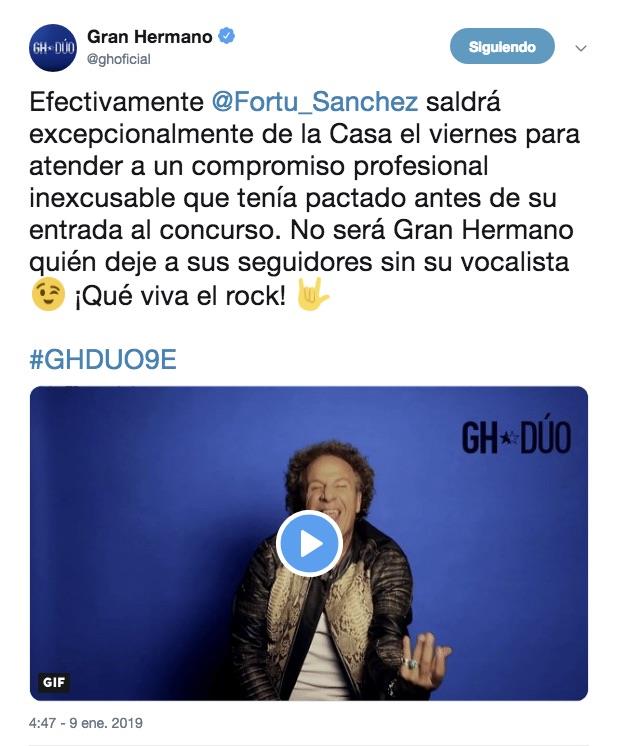
Task: Click the @ghoficial handle
Action: pos(118,59)
